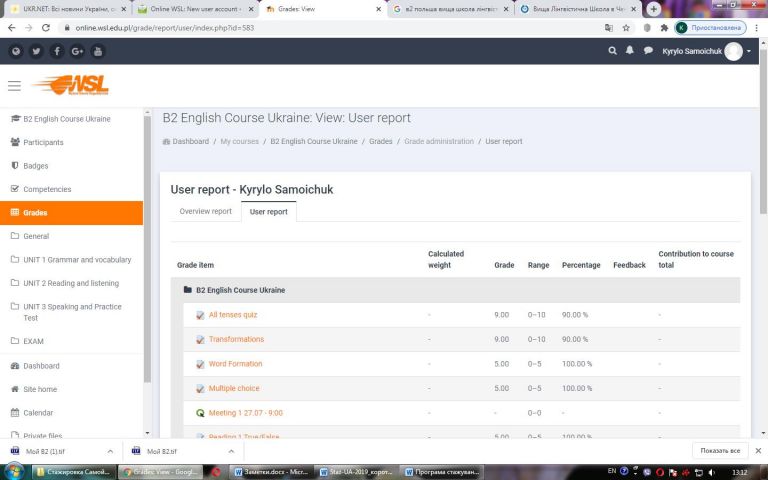Reload the page with refresh button
Viewport: 768px width, 480px height.
46,28
